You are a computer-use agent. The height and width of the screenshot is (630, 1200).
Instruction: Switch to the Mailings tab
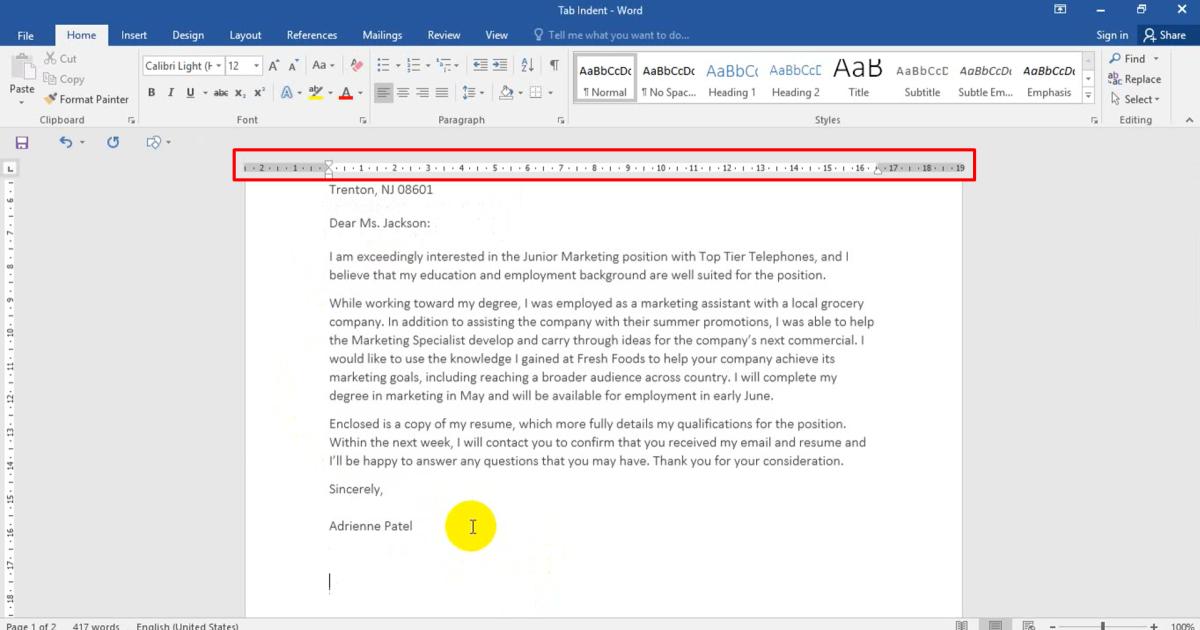pyautogui.click(x=382, y=35)
